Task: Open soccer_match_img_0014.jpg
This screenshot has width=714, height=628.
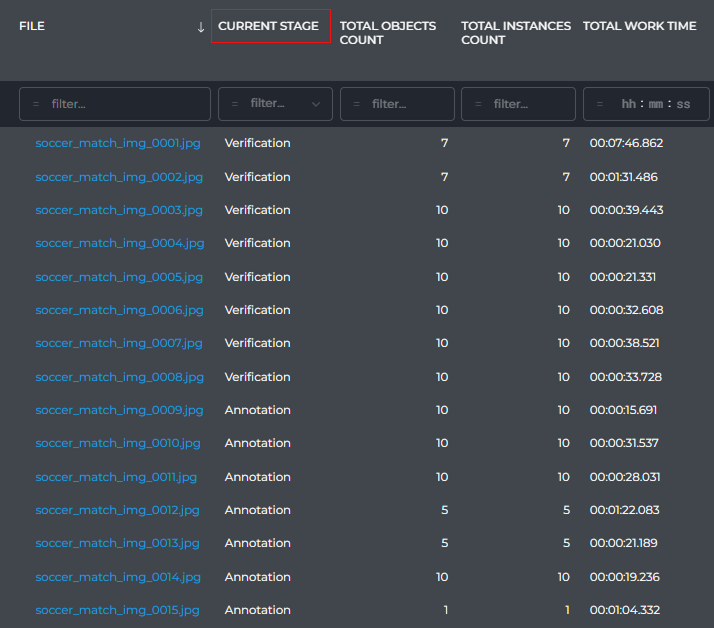Action: 118,577
